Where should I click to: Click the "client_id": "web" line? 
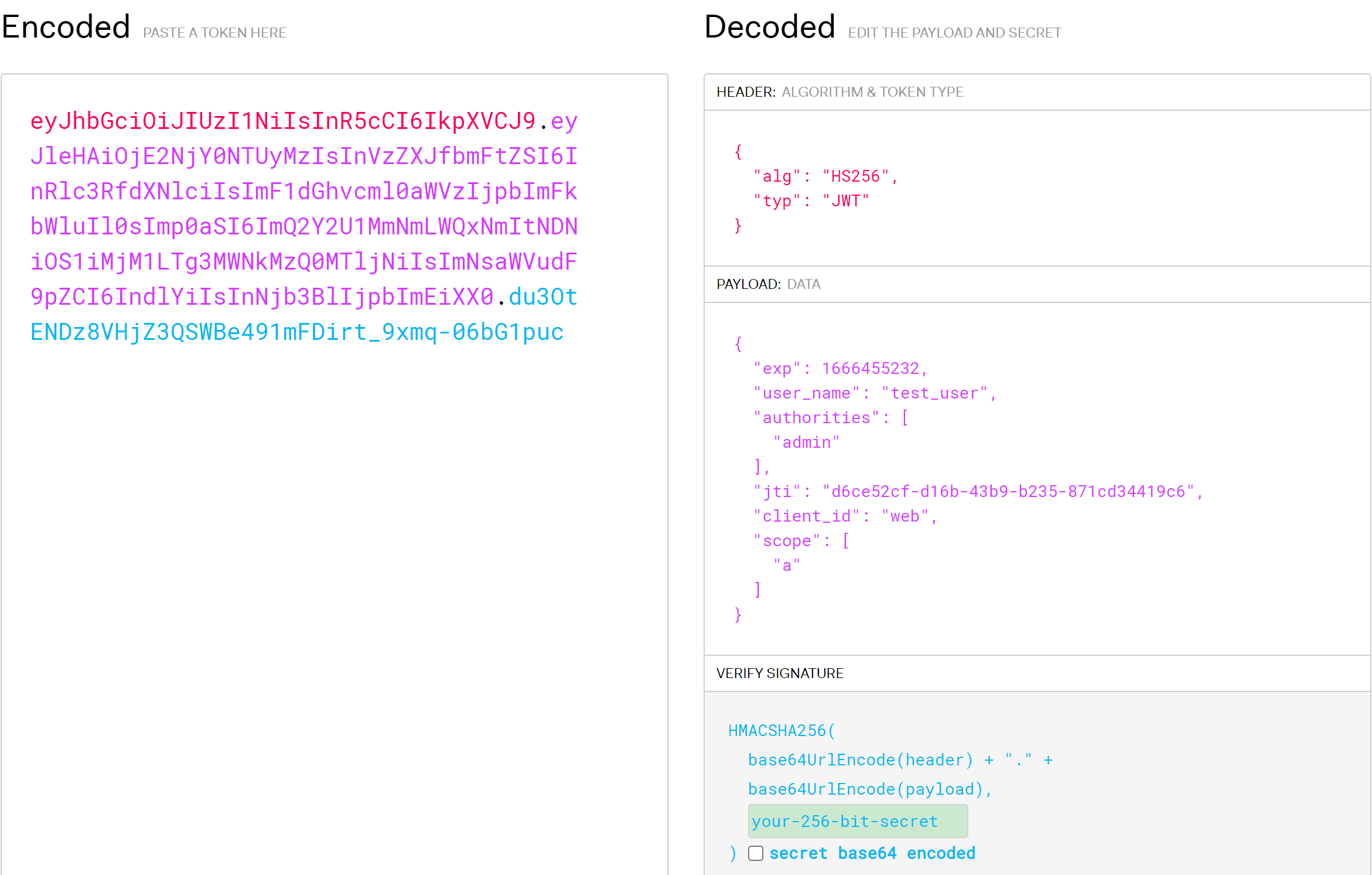click(x=845, y=516)
